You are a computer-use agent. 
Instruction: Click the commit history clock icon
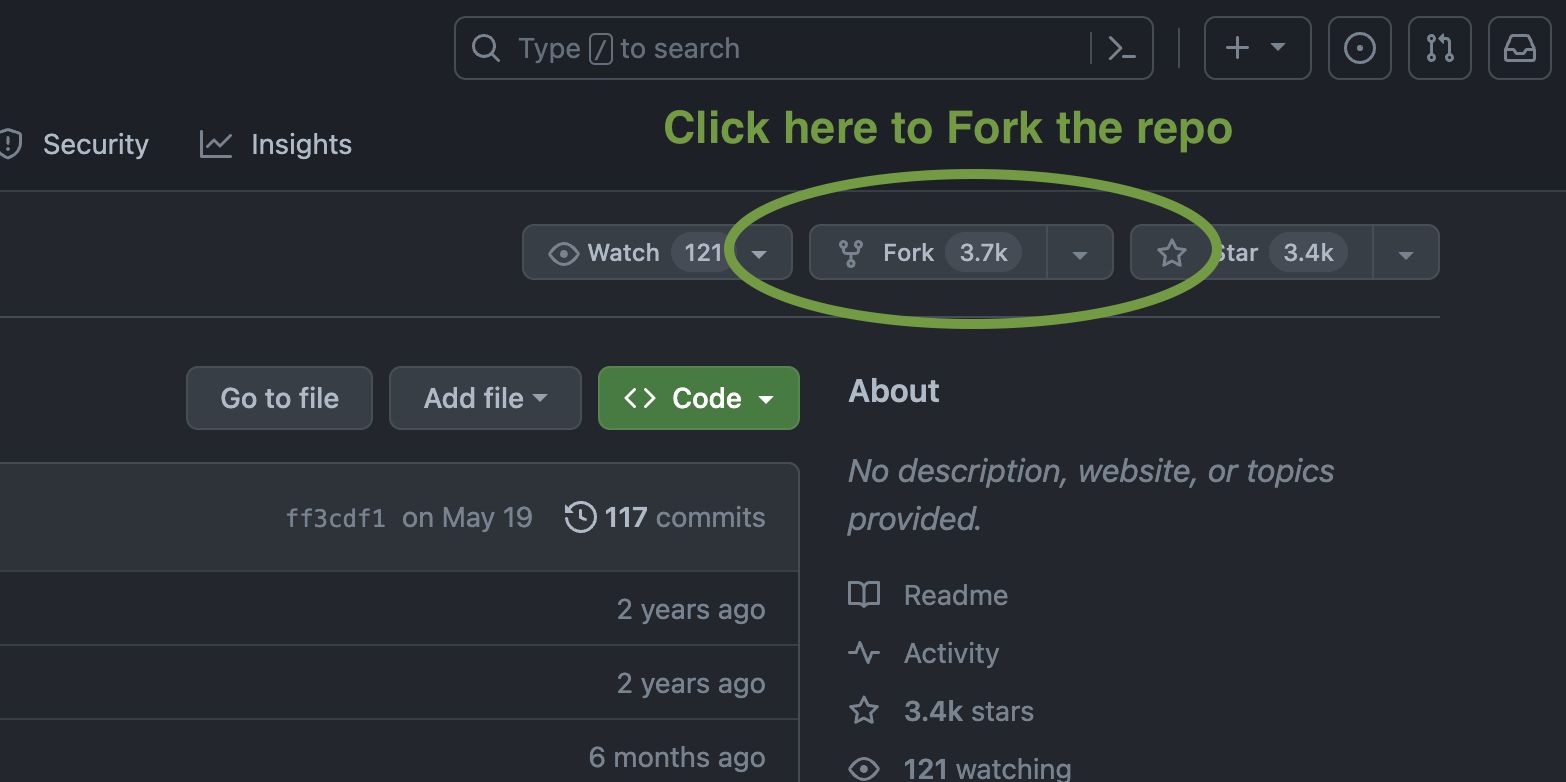coord(581,518)
